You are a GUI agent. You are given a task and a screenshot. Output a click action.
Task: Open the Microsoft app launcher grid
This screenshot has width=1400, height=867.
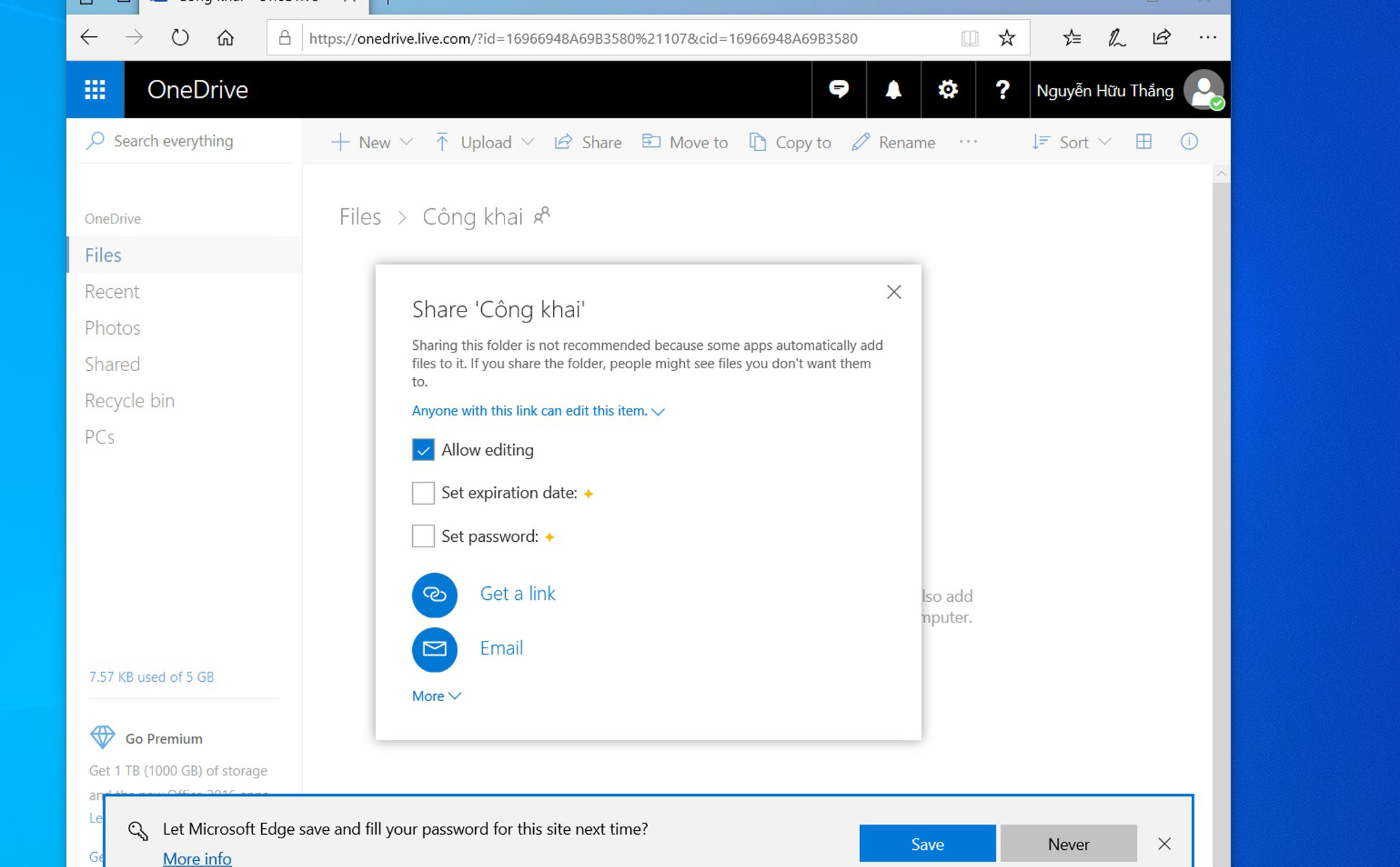95,90
